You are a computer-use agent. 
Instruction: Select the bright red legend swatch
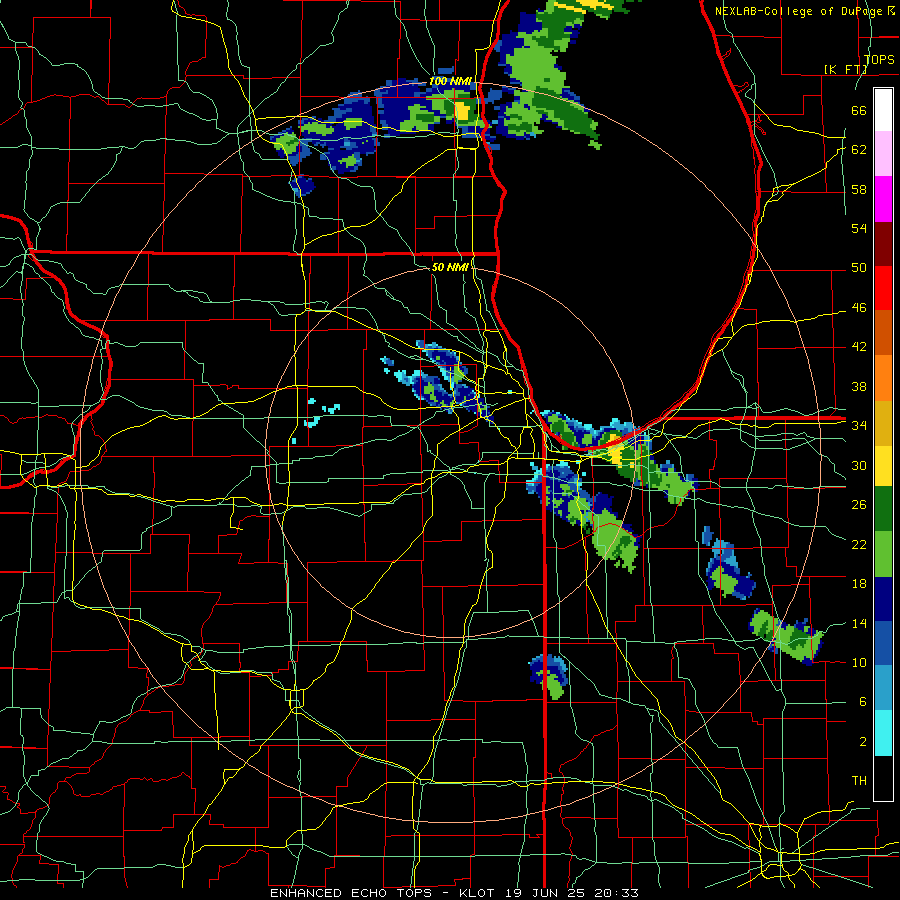(x=883, y=288)
